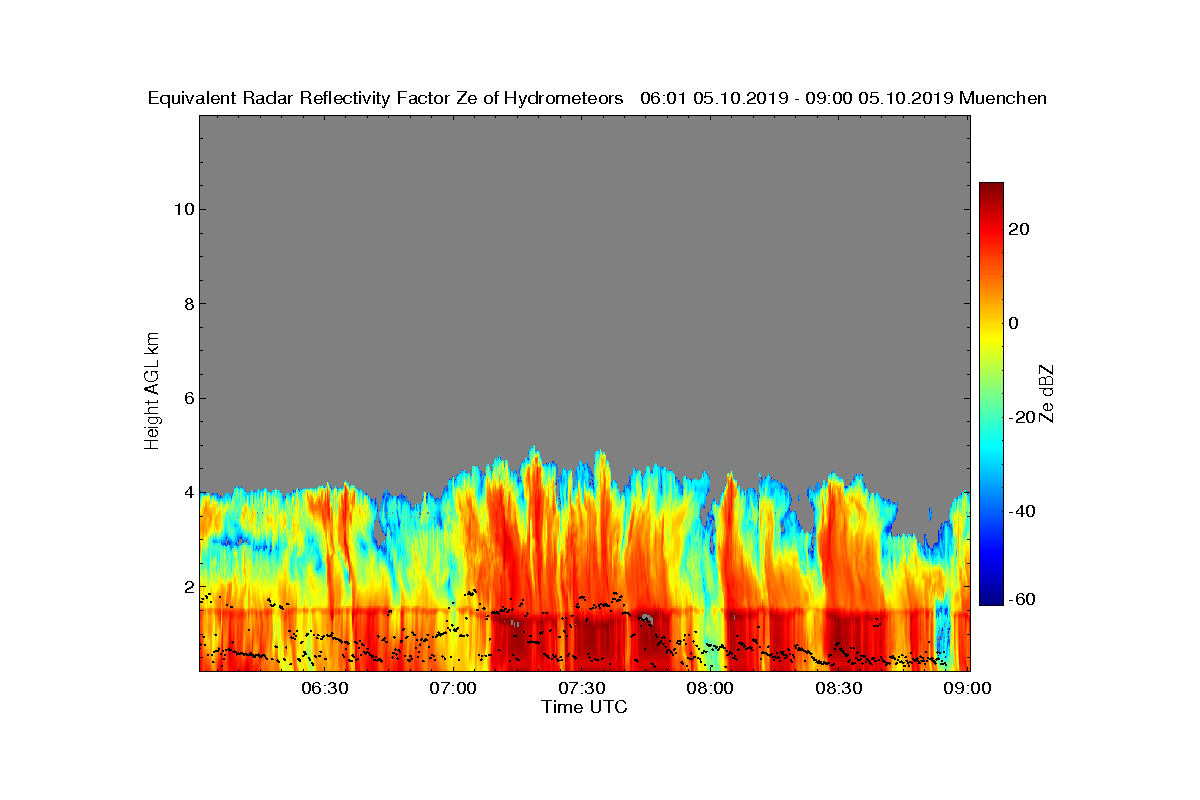Click the 08:00 time tick label
The width and height of the screenshot is (1200, 800).
pos(711,688)
